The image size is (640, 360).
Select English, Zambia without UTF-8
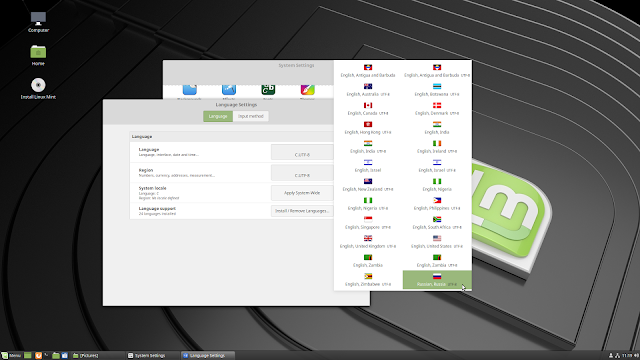368,261
